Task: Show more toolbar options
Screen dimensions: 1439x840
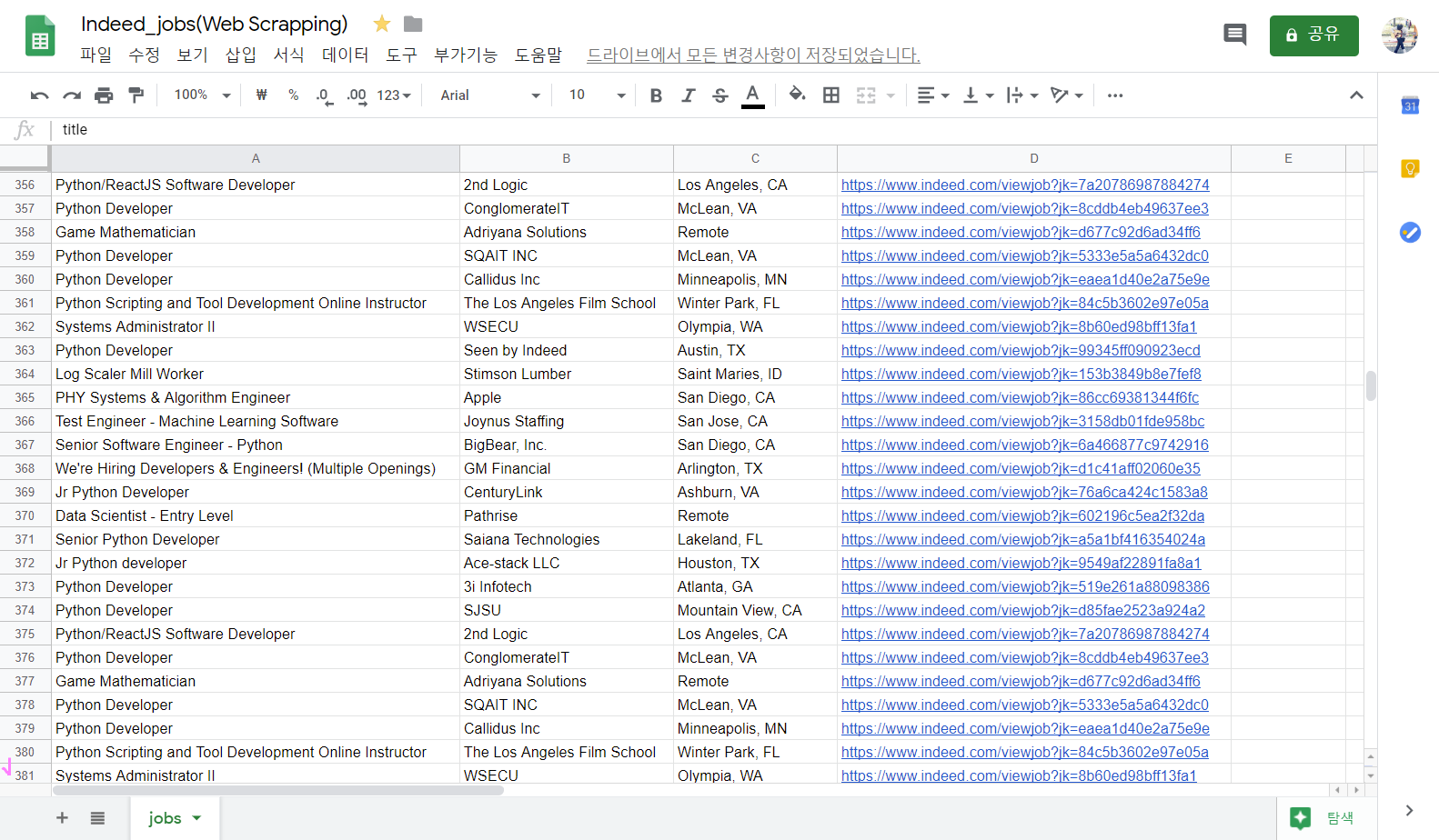Action: click(x=1115, y=95)
